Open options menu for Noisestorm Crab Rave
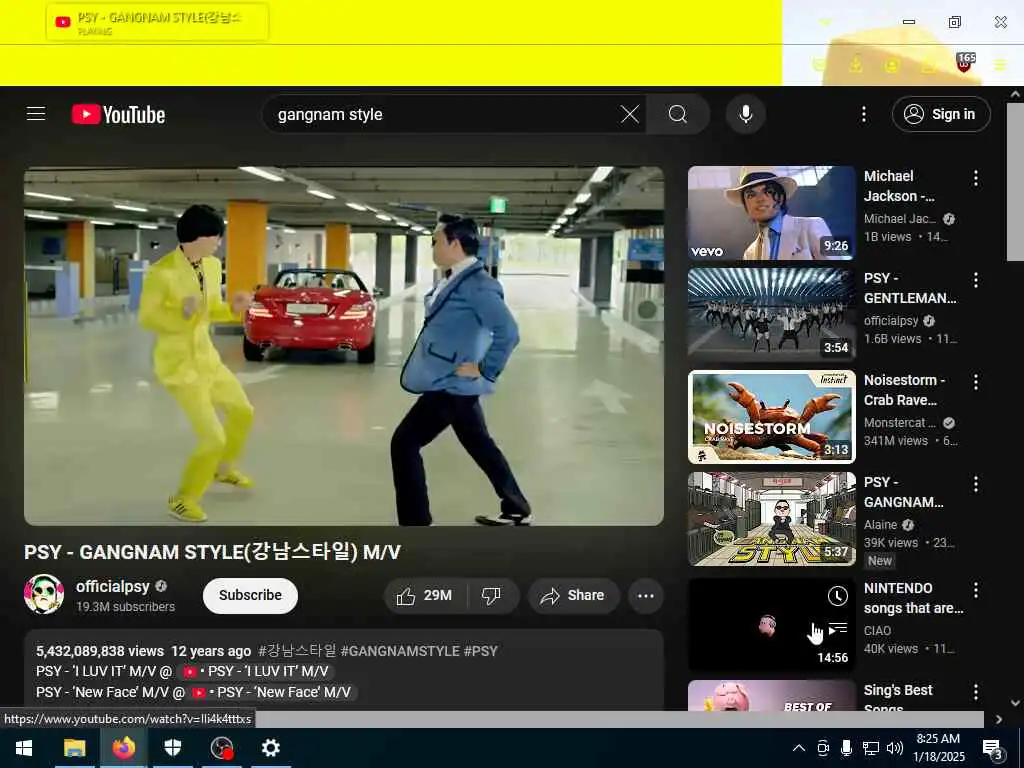 click(x=976, y=382)
